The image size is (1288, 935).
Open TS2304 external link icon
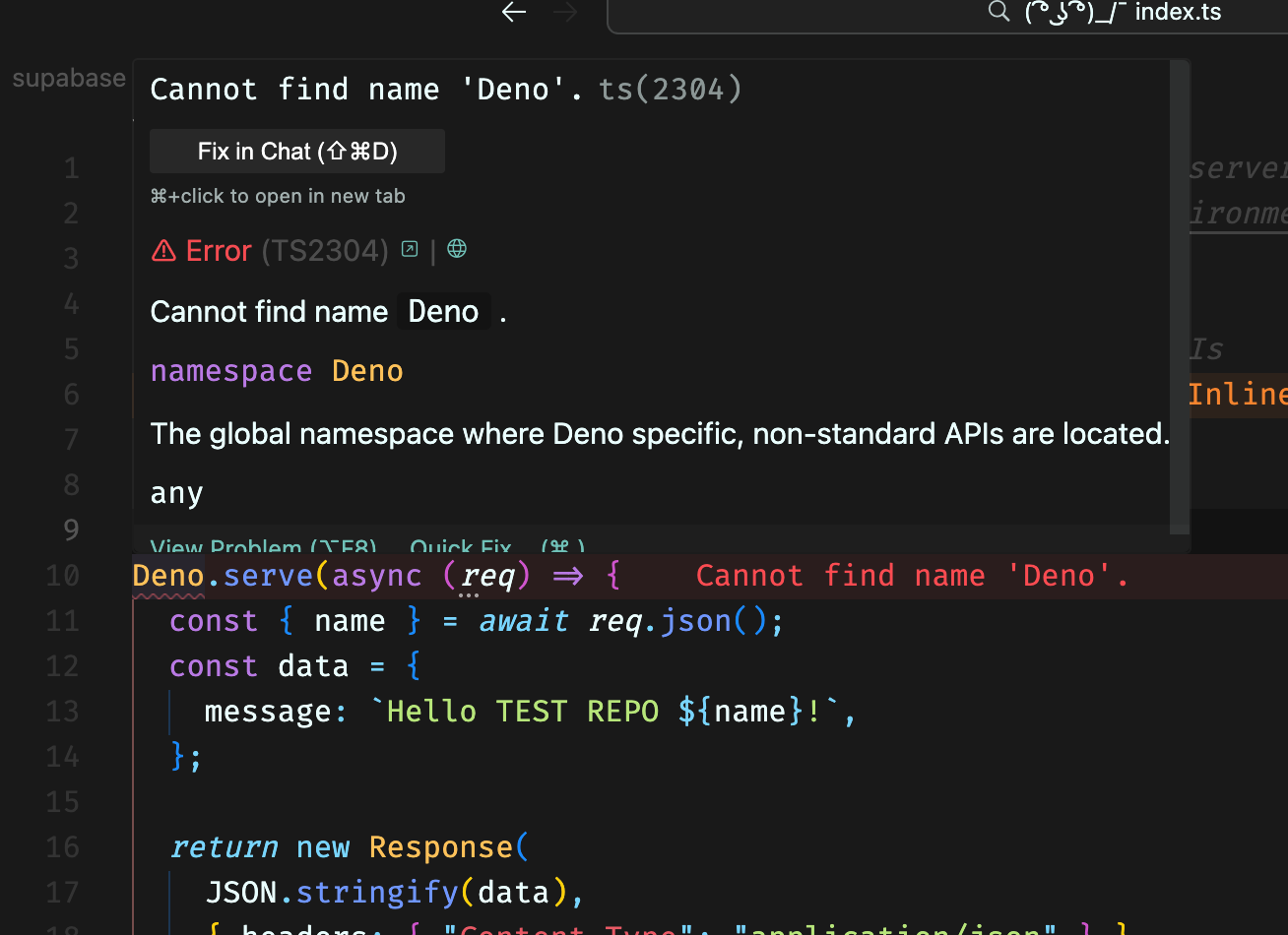point(410,249)
